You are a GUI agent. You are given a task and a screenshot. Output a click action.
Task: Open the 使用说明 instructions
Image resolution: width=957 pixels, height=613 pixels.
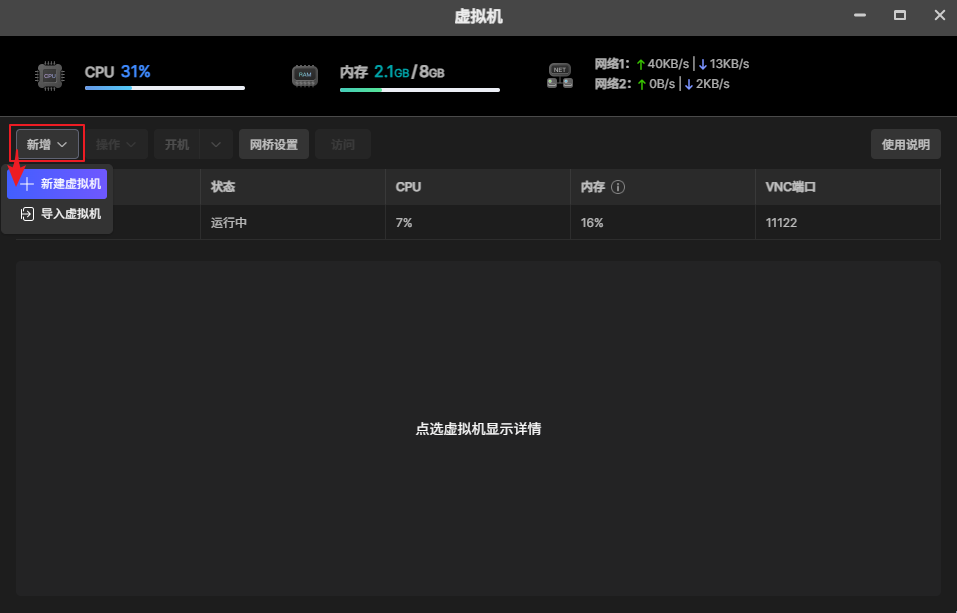(905, 144)
